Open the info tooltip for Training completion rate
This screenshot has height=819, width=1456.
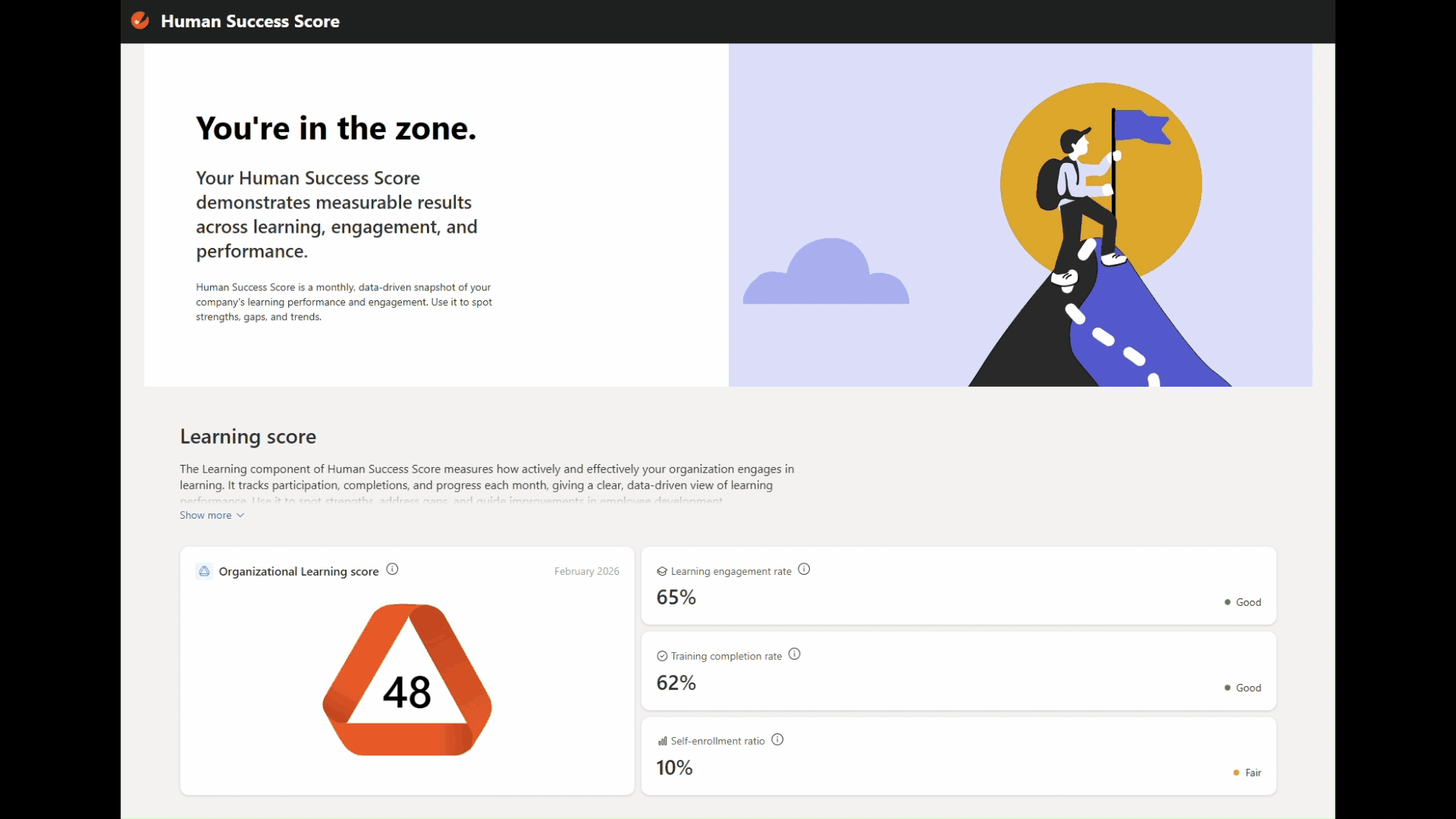coord(794,654)
